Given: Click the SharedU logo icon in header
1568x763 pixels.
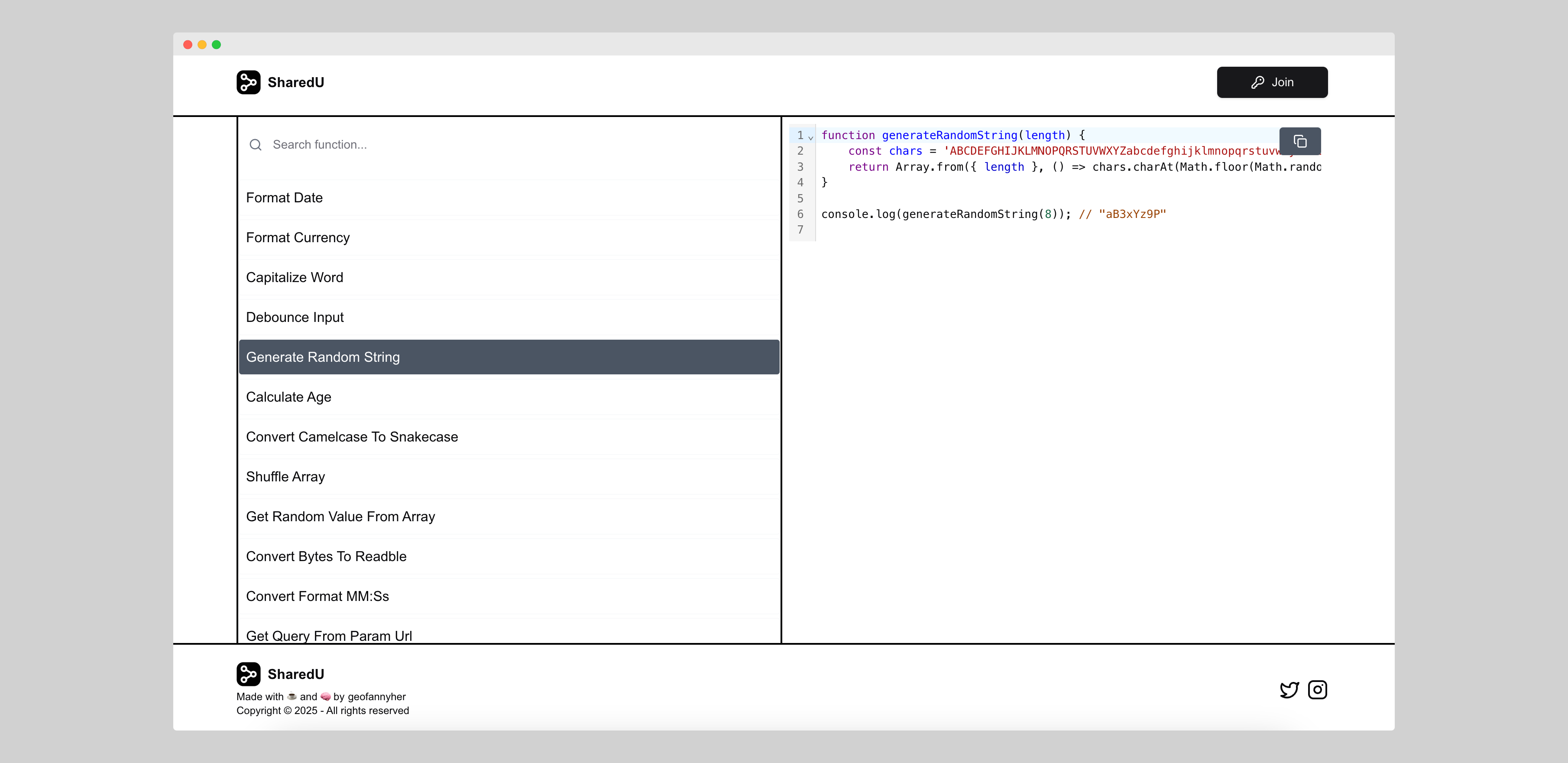Looking at the screenshot, I should [248, 82].
